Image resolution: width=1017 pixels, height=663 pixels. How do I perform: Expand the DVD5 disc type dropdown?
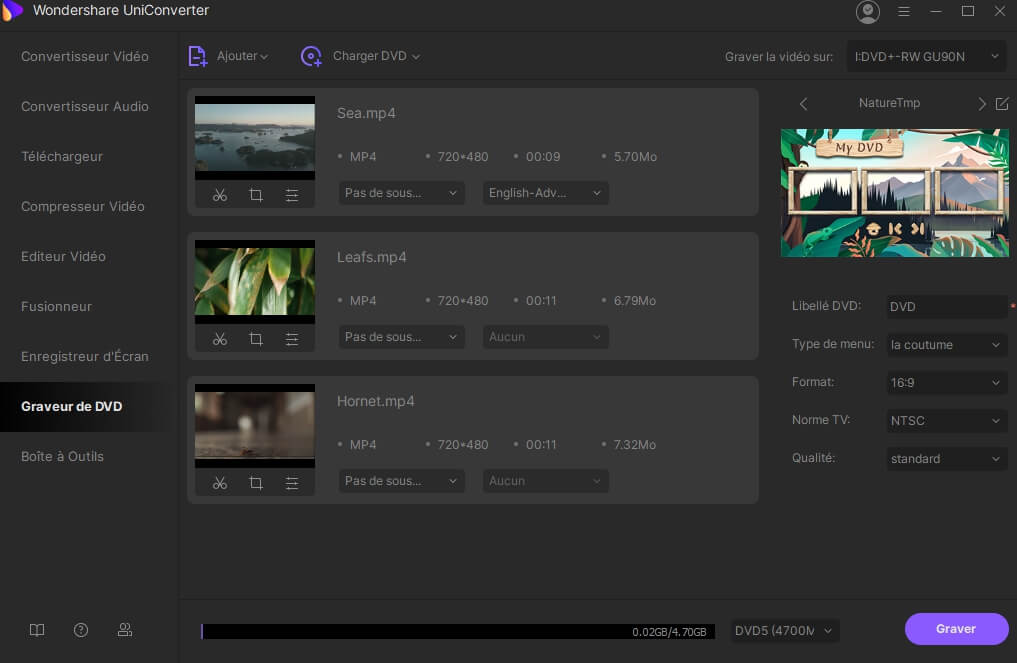[783, 631]
